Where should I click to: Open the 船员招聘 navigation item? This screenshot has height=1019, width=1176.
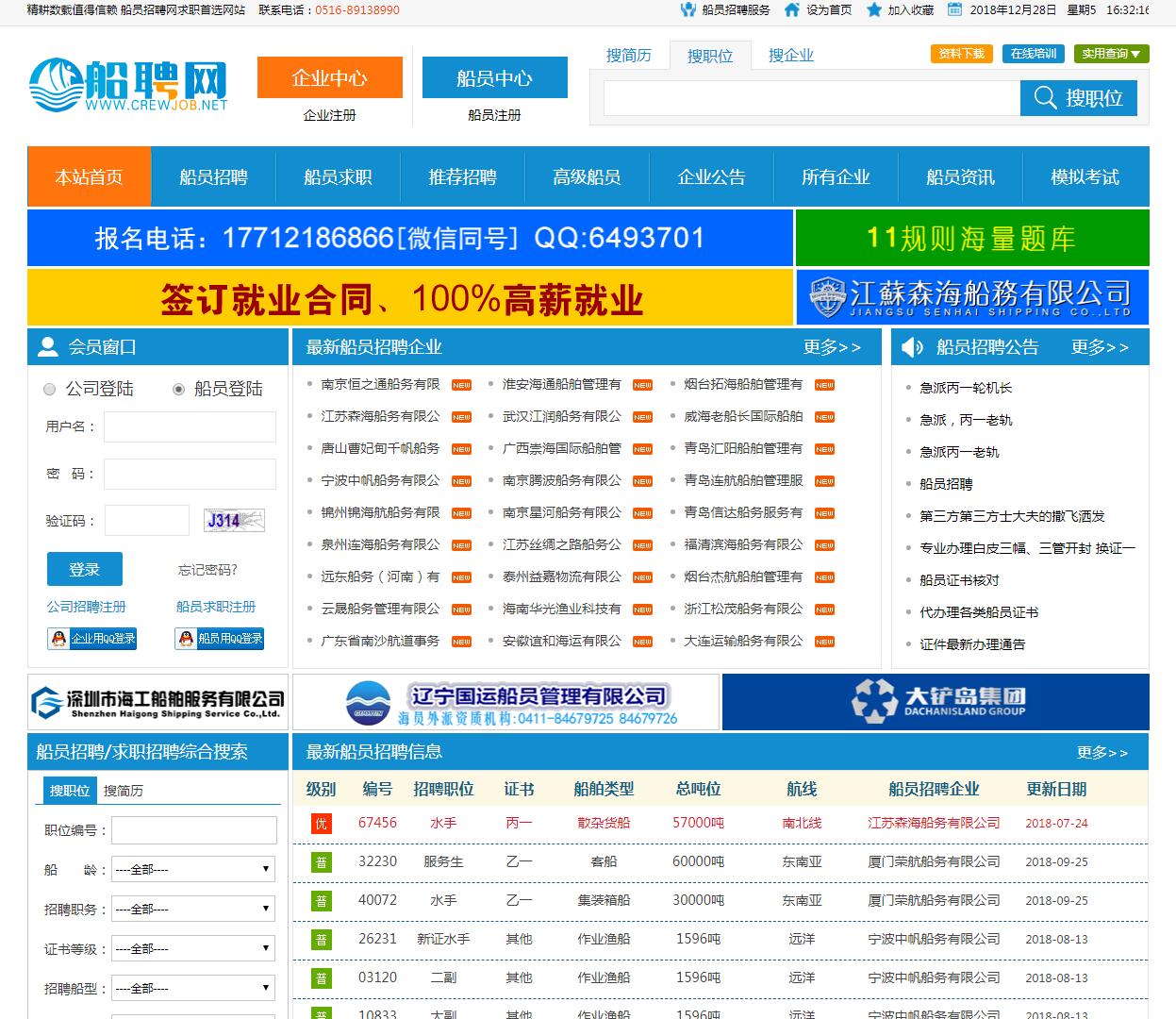click(x=213, y=176)
